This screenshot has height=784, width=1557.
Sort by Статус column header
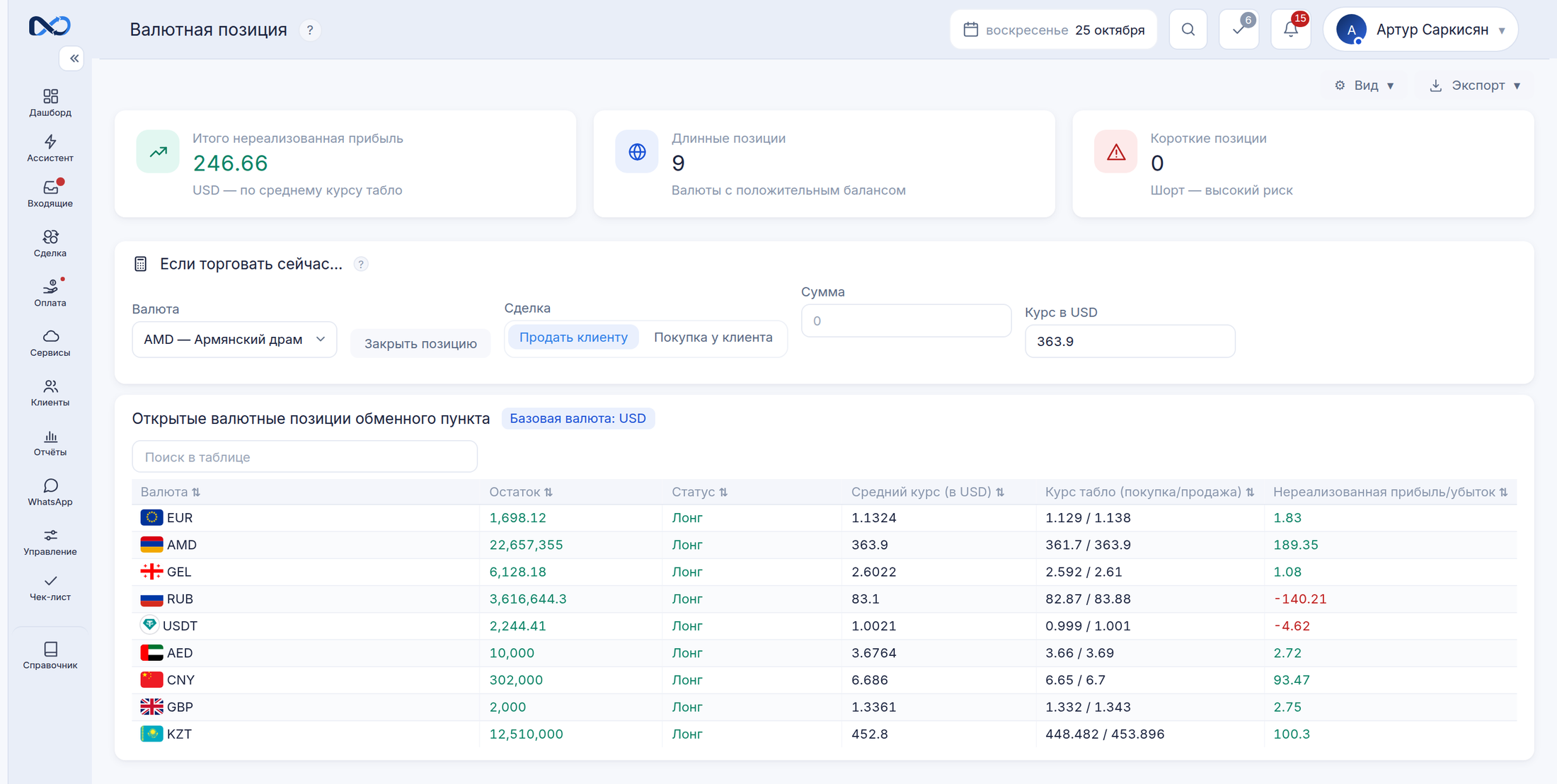[699, 492]
